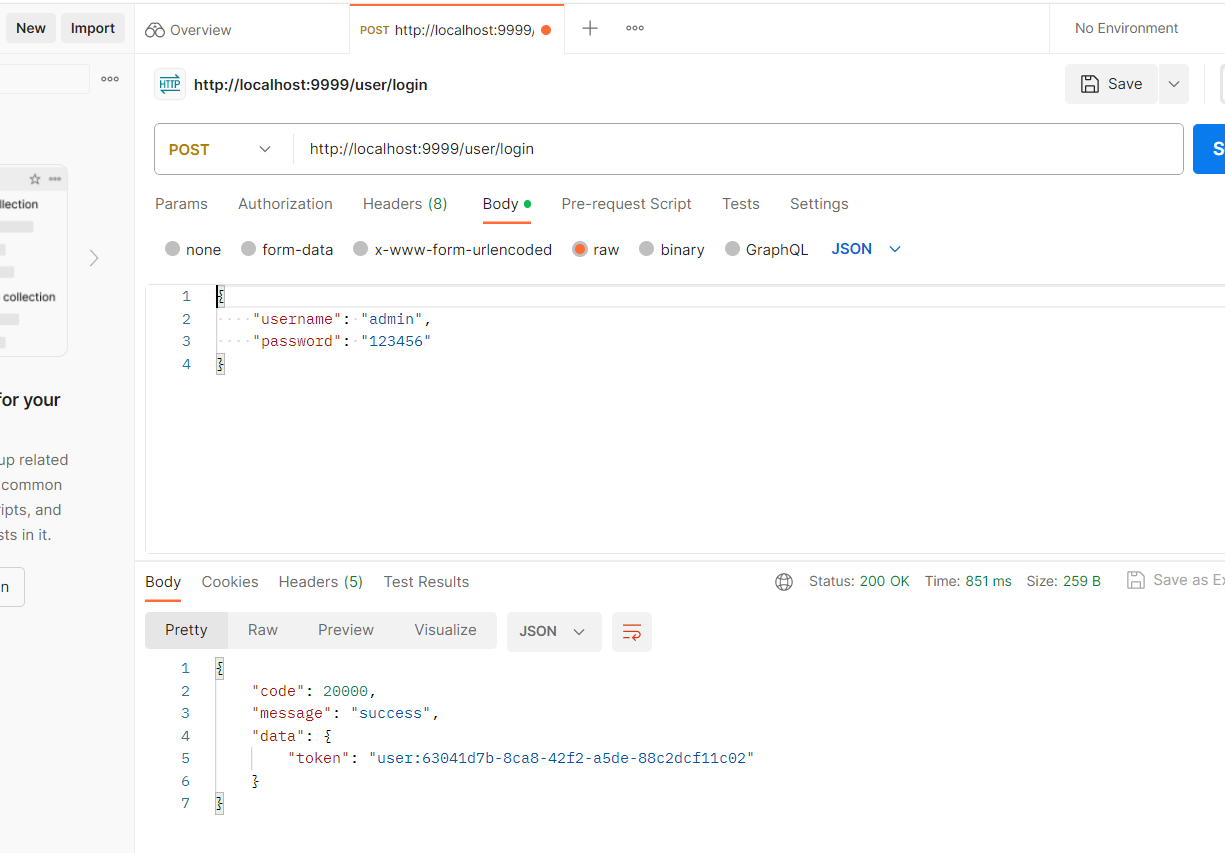Viewport: 1225px width, 853px height.
Task: Expand the Save options dropdown arrow
Action: pyautogui.click(x=1174, y=84)
